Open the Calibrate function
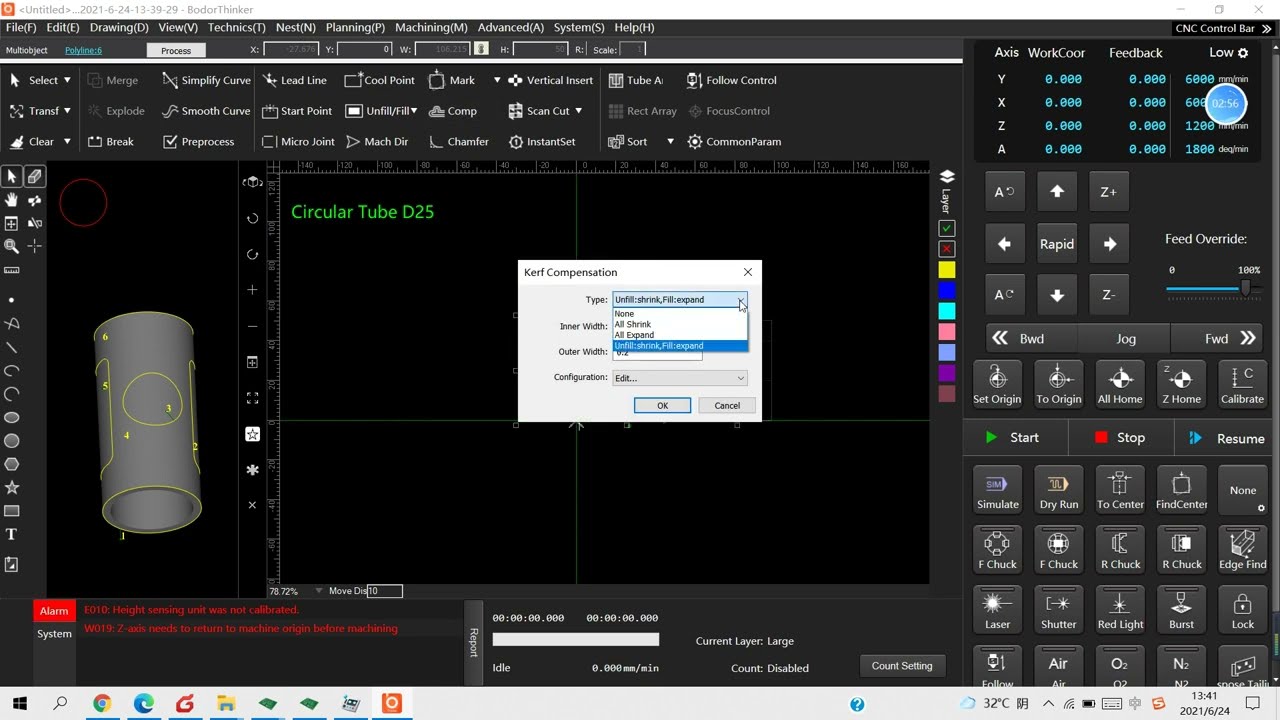The image size is (1280, 720). click(x=1242, y=385)
